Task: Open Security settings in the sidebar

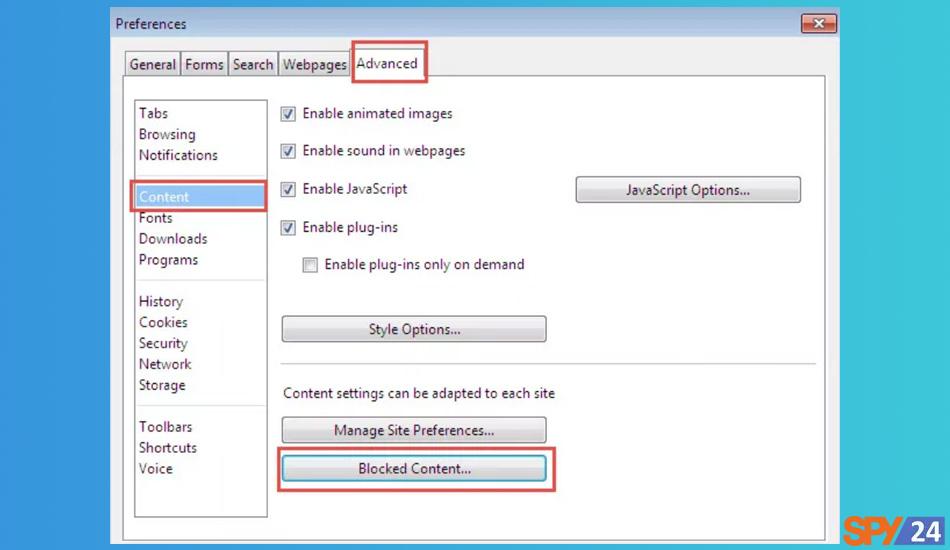Action: (163, 343)
